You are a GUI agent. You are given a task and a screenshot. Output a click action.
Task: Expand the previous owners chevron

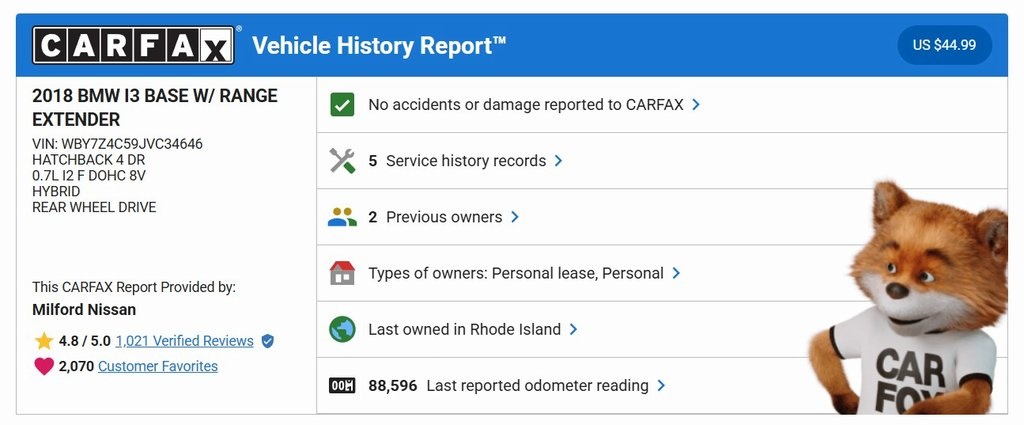(515, 217)
